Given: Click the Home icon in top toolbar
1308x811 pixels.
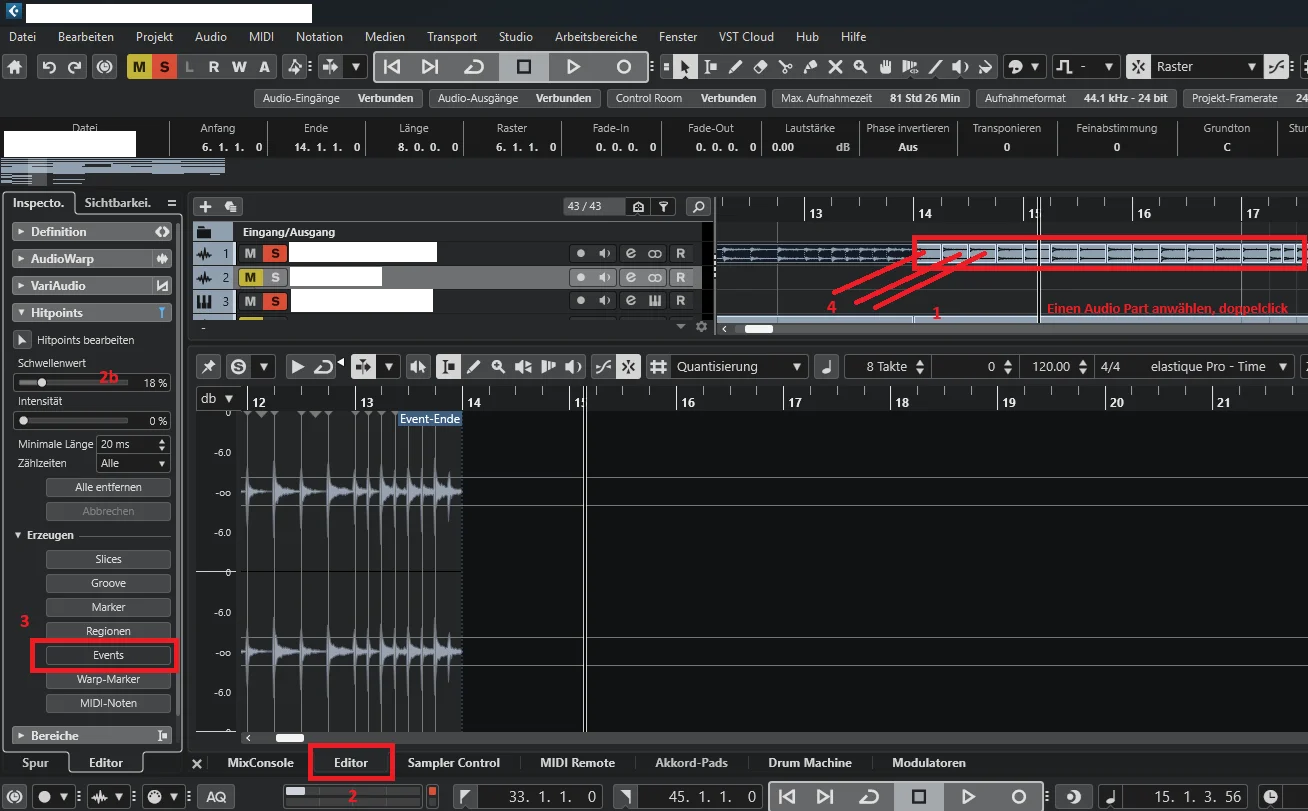Looking at the screenshot, I should pyautogui.click(x=16, y=67).
